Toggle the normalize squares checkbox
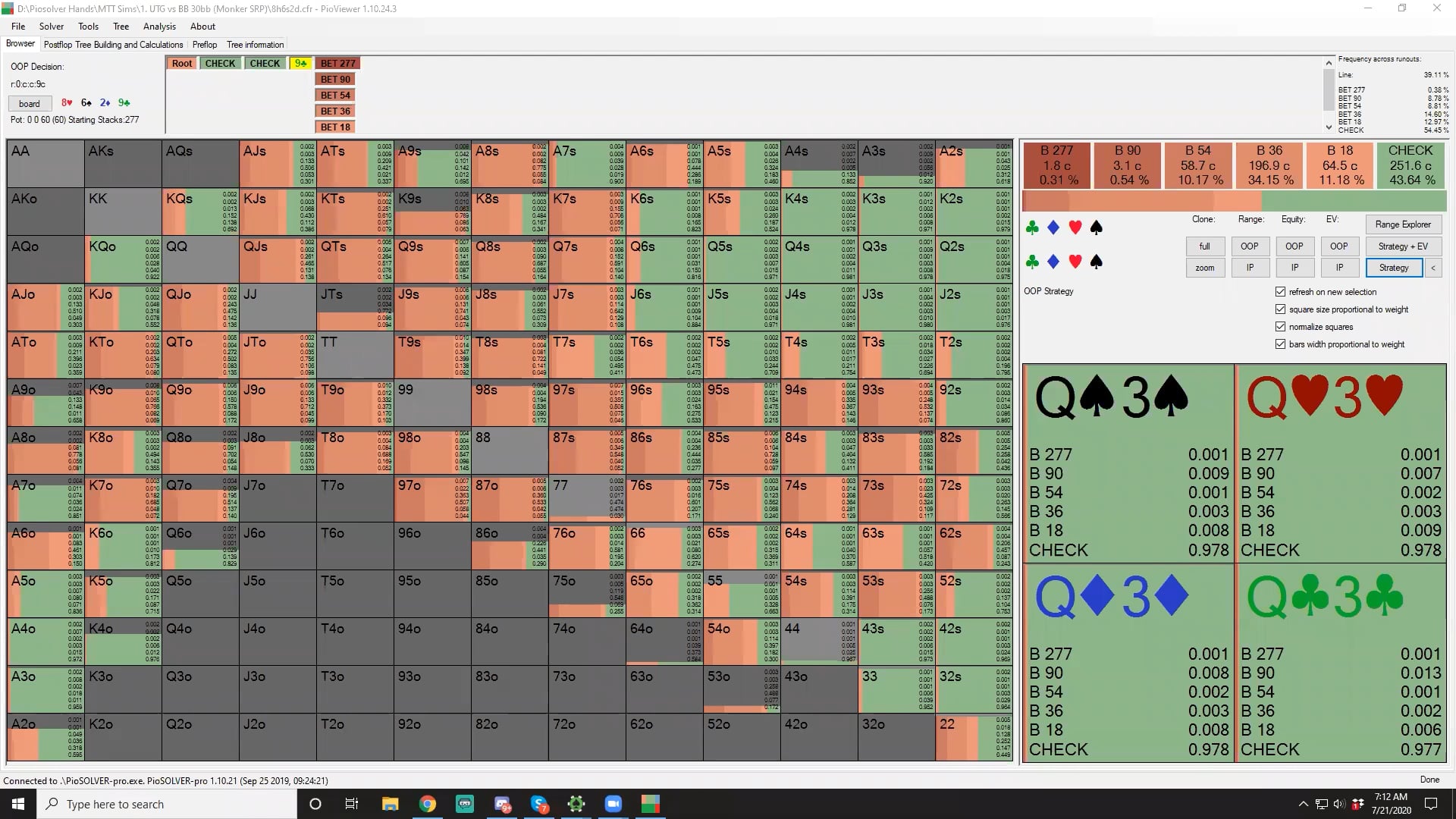This screenshot has width=1456, height=819. (x=1281, y=327)
